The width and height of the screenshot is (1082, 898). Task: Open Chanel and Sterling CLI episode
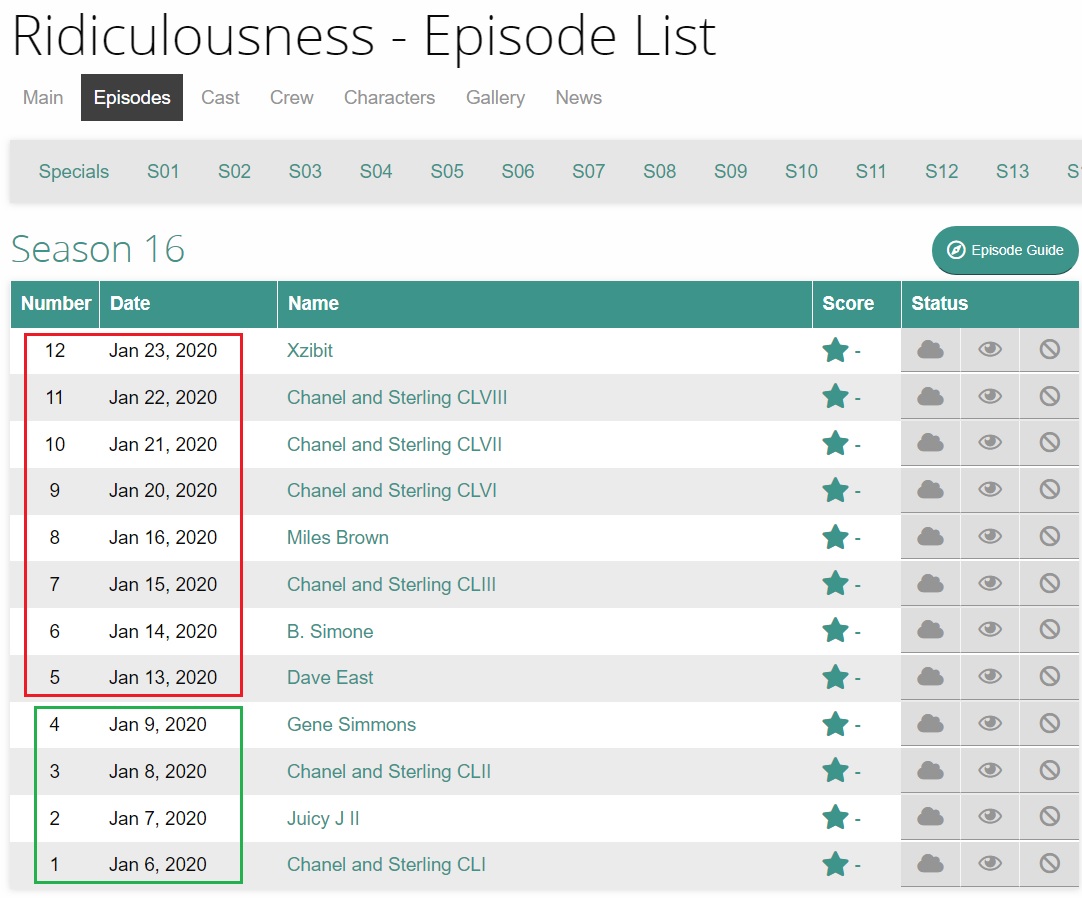click(x=386, y=864)
